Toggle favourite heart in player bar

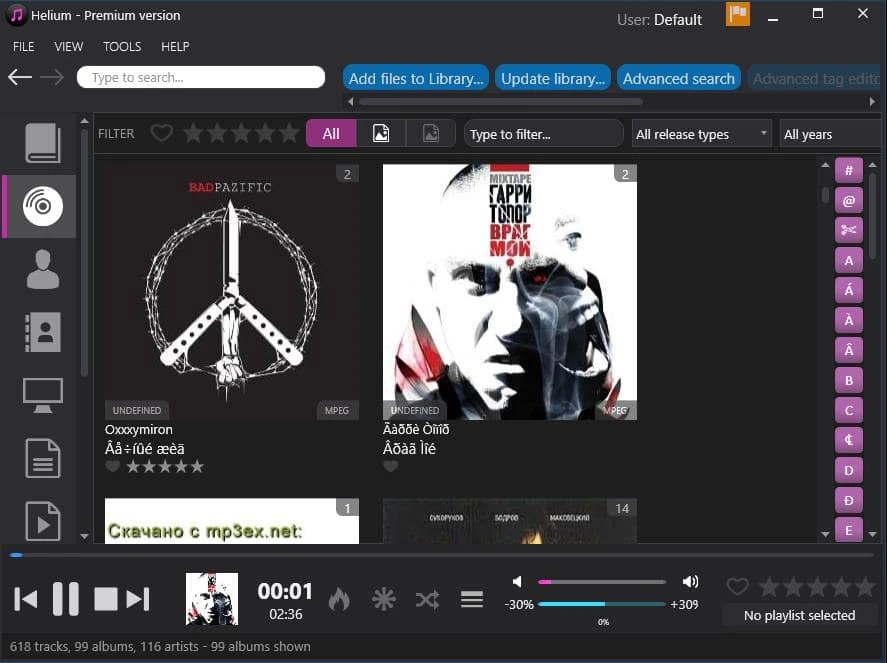click(737, 586)
